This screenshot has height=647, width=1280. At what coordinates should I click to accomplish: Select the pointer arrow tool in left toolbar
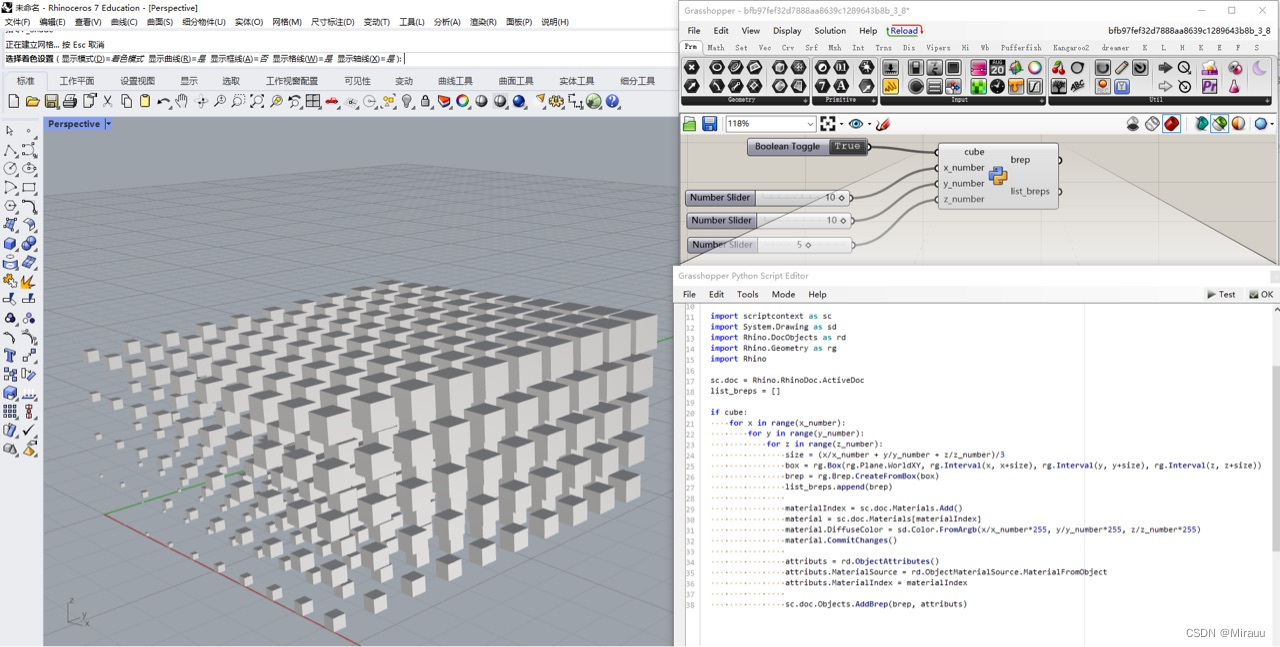tap(9, 130)
